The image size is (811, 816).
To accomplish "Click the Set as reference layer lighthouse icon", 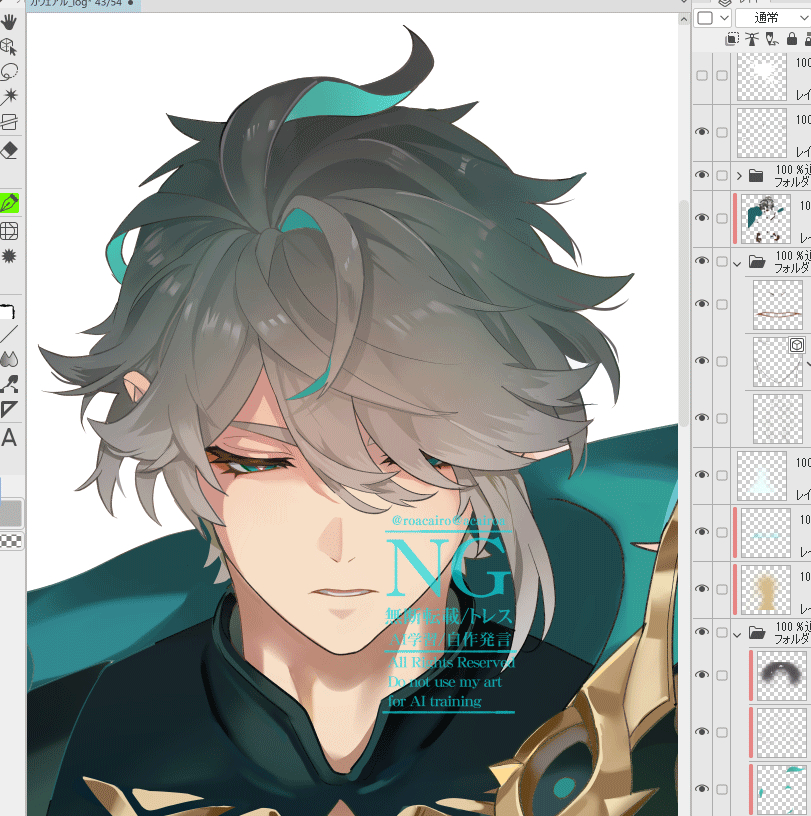I will (x=752, y=39).
